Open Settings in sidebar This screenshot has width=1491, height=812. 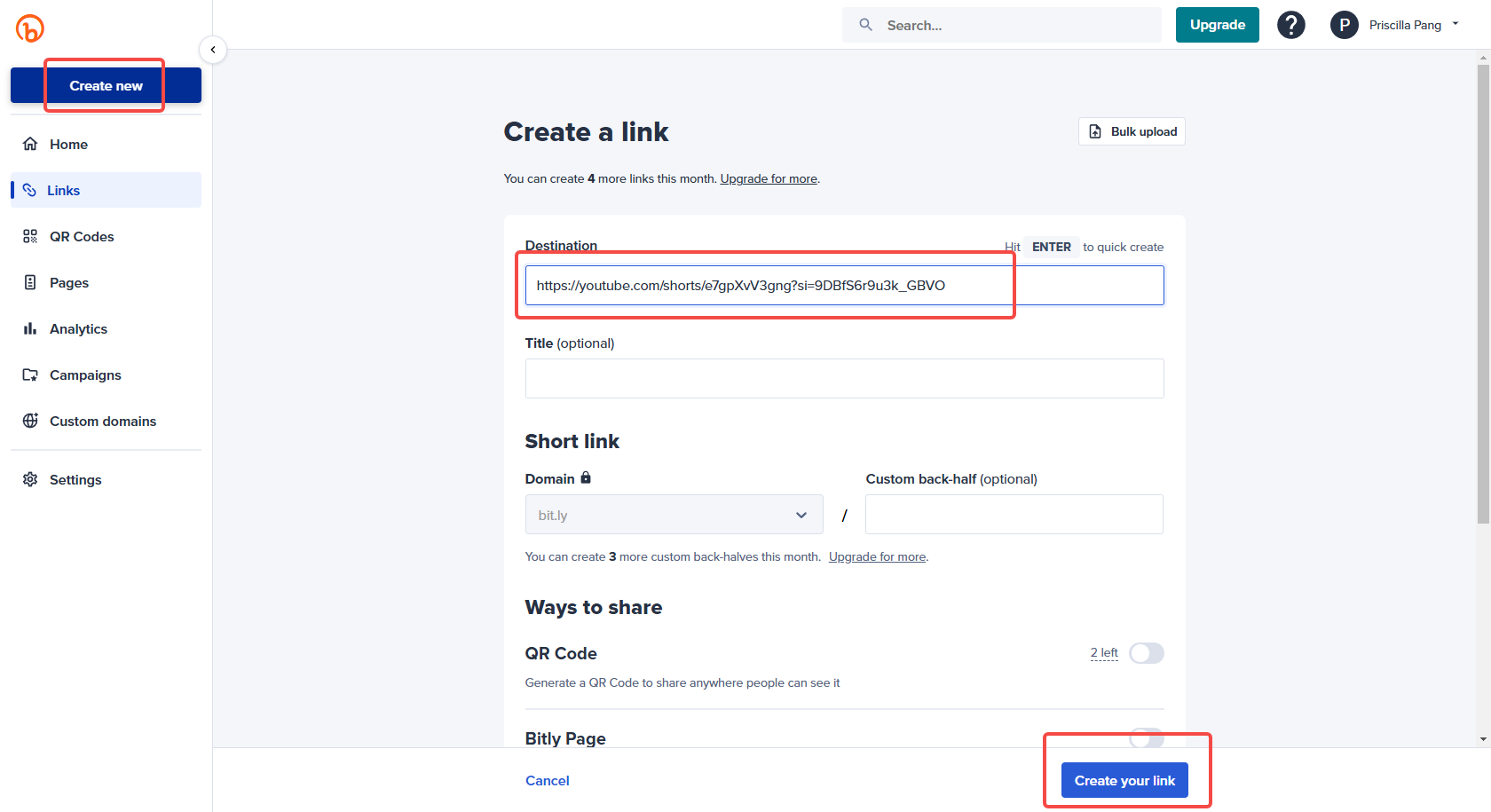(106, 479)
